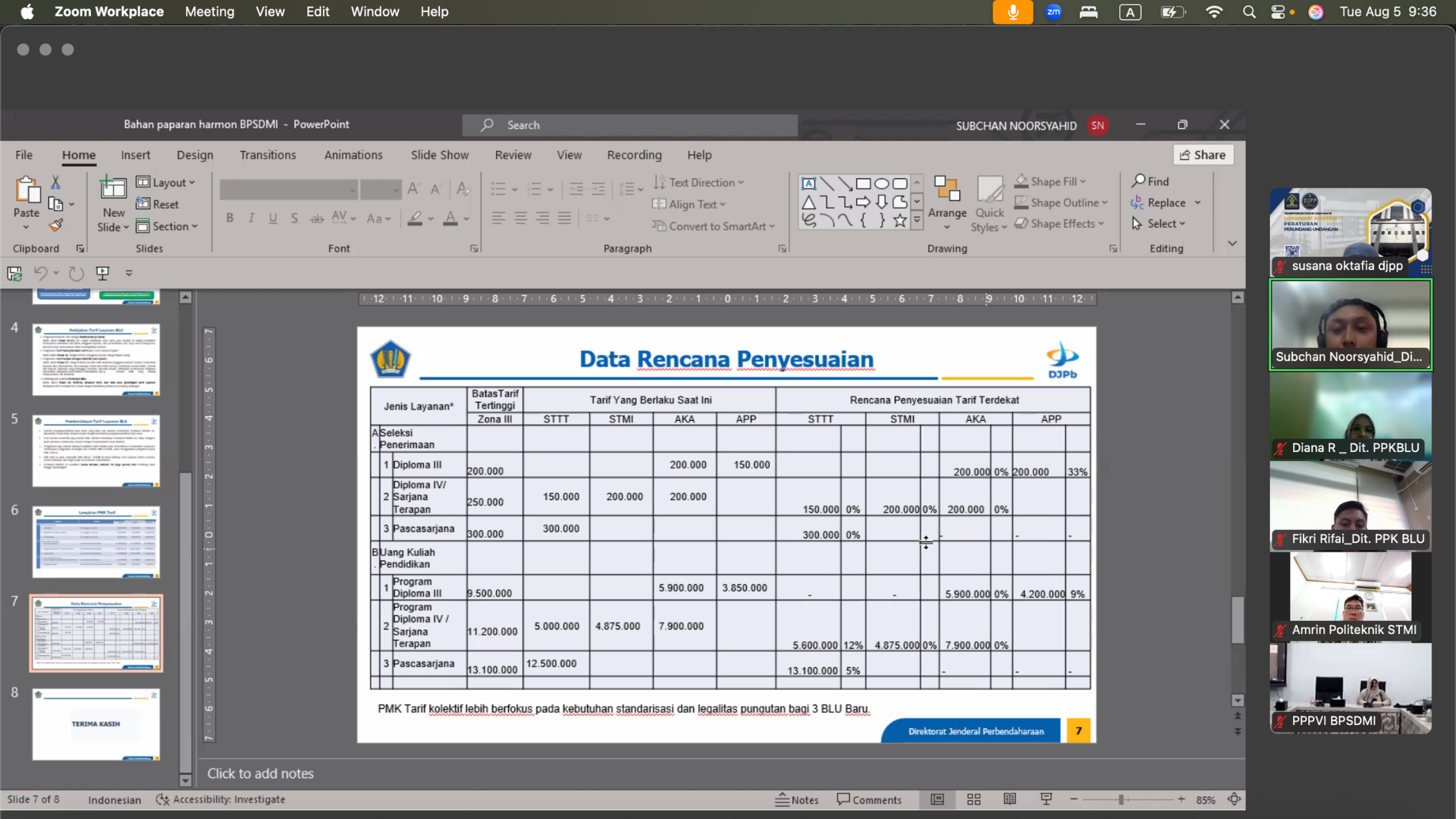Click the Cut scissors icon

pos(55,183)
